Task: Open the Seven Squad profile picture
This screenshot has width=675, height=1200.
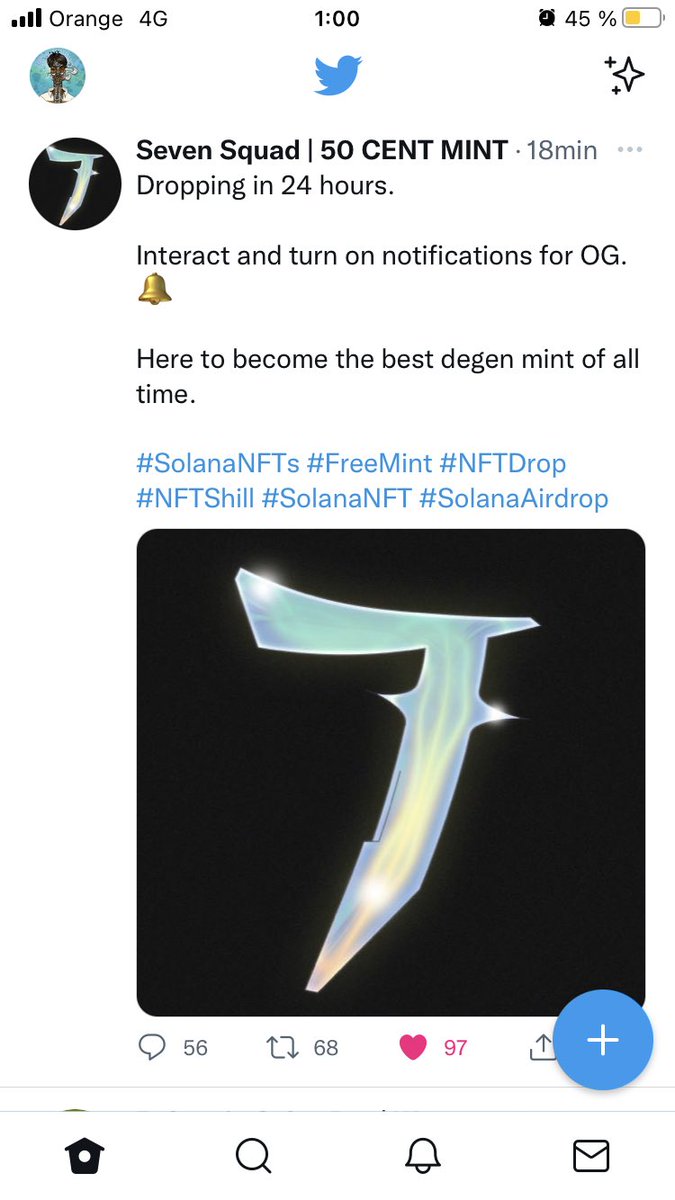Action: click(76, 184)
